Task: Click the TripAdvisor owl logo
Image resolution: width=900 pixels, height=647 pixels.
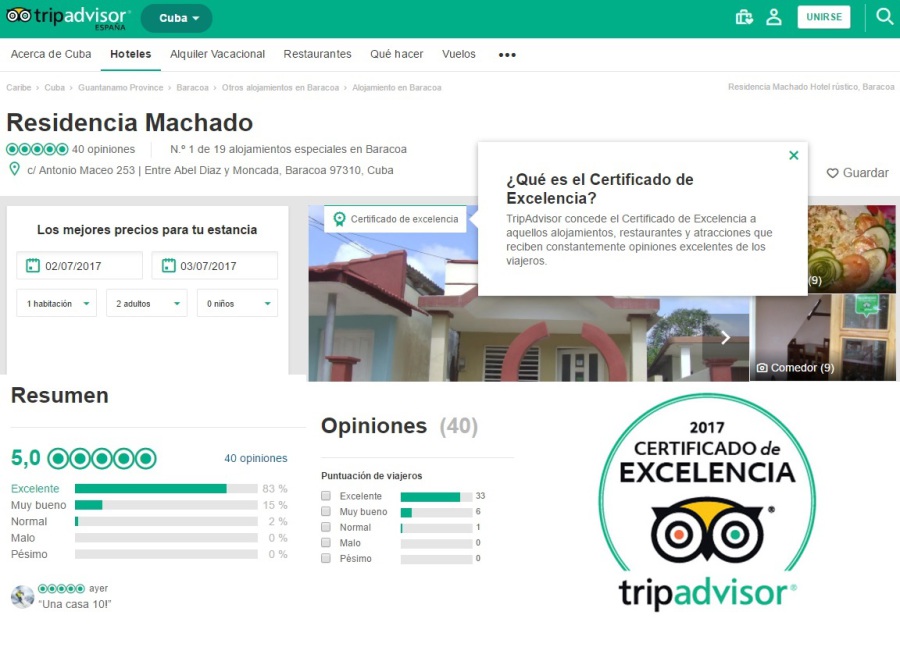Action: [19, 17]
